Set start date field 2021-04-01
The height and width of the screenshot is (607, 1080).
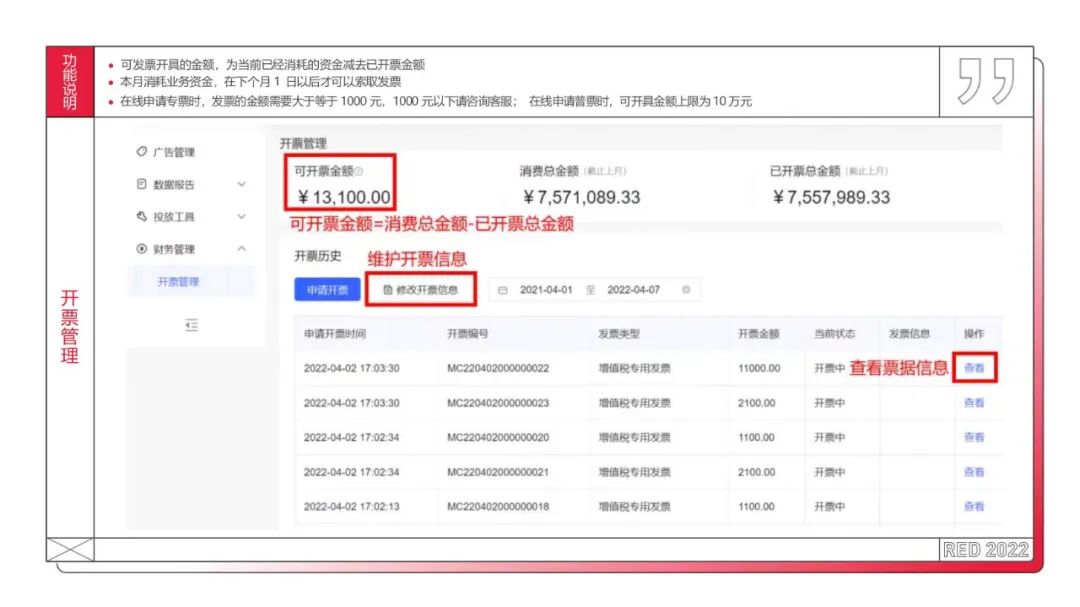[x=546, y=290]
